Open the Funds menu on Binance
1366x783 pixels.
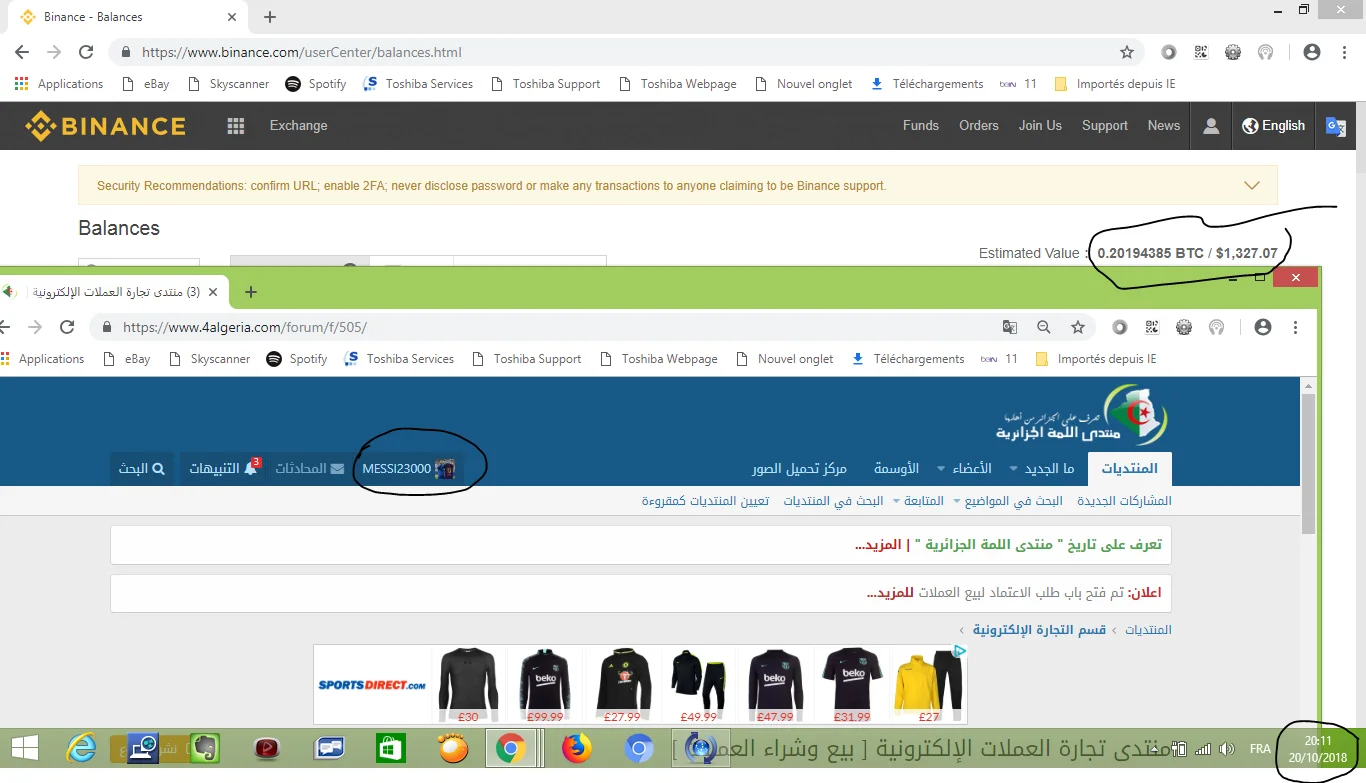click(x=920, y=126)
